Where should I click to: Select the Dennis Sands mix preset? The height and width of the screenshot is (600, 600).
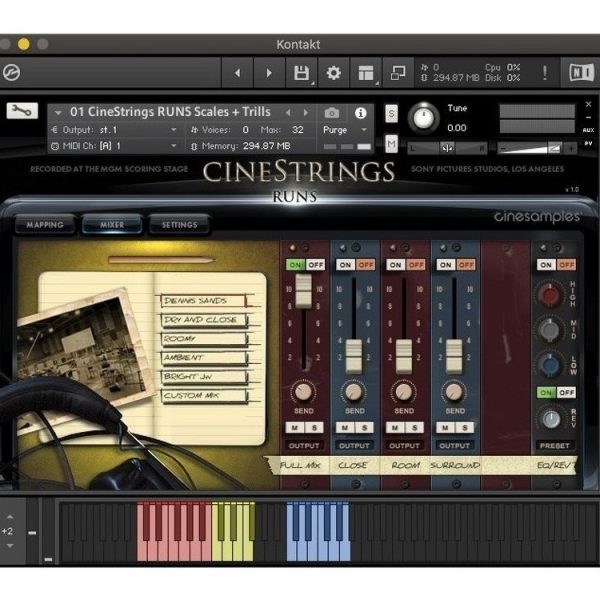[x=203, y=301]
